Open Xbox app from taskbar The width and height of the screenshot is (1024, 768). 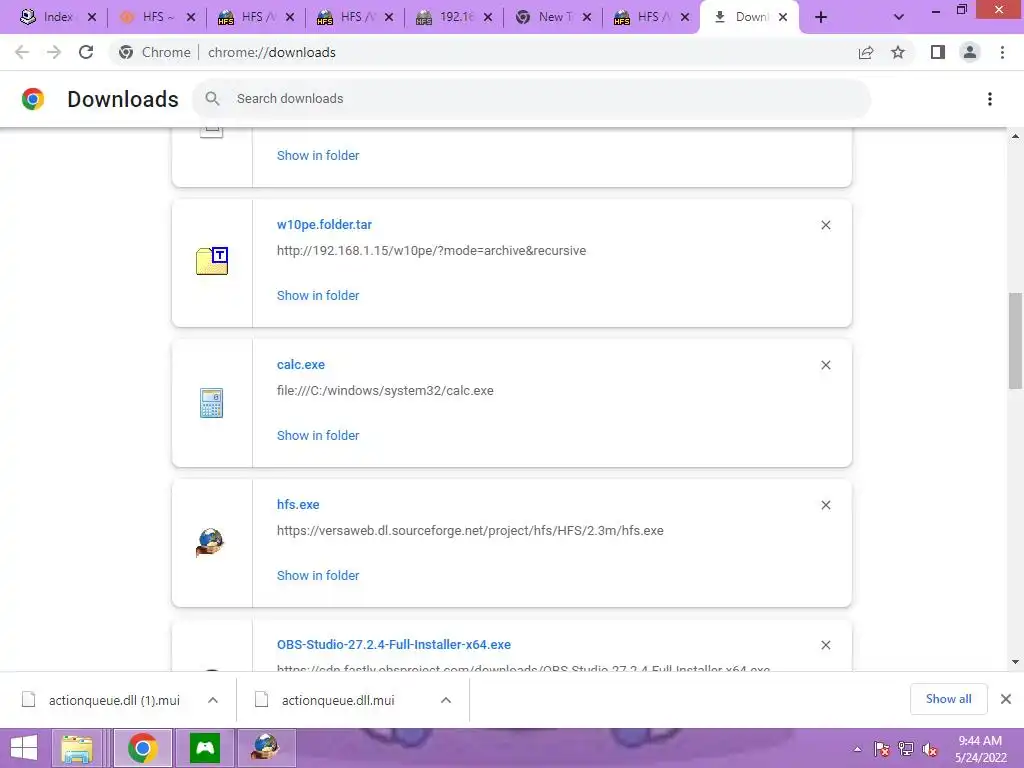click(205, 748)
